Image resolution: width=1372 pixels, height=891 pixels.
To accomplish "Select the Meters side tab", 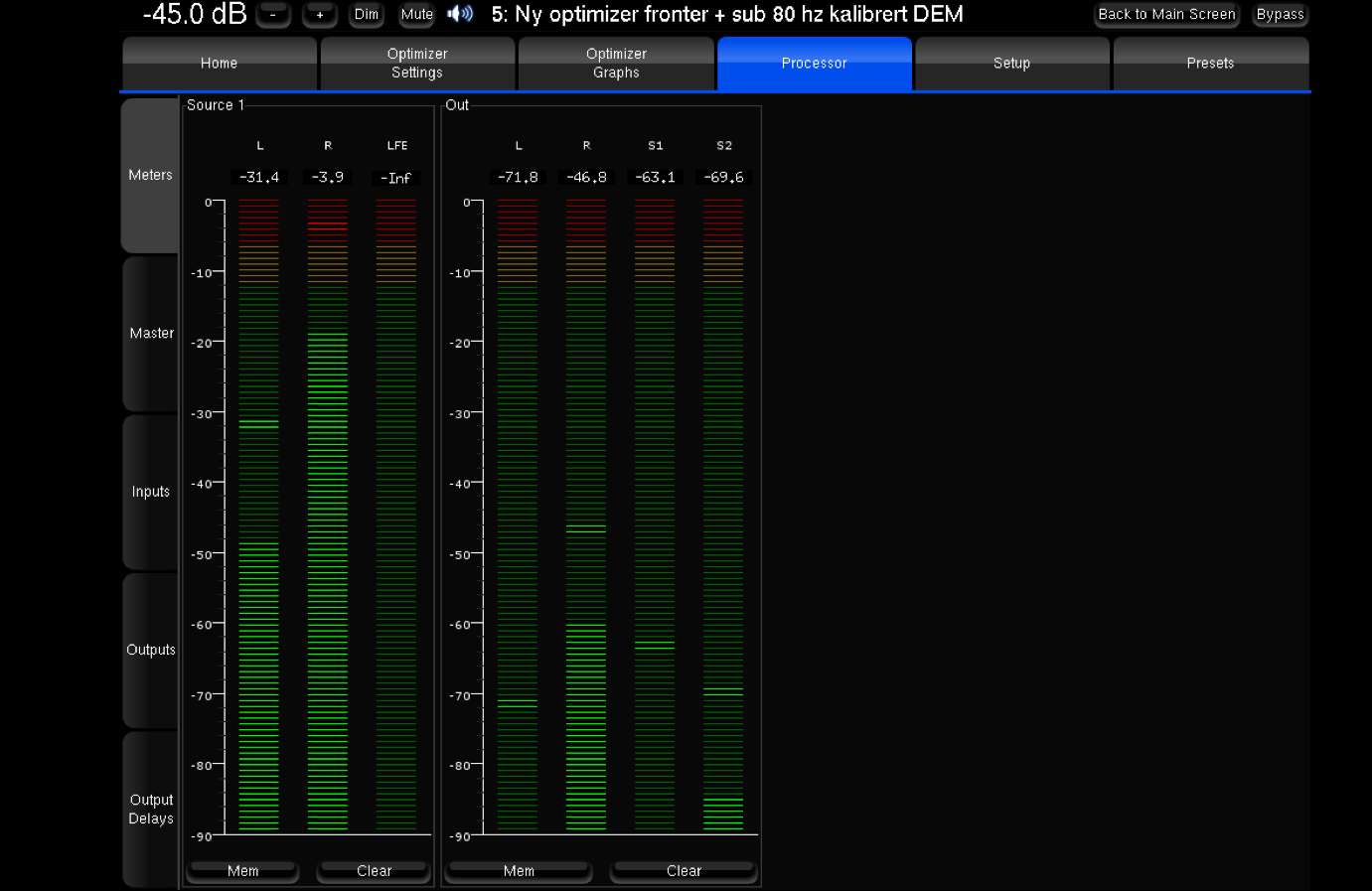I will [x=150, y=175].
